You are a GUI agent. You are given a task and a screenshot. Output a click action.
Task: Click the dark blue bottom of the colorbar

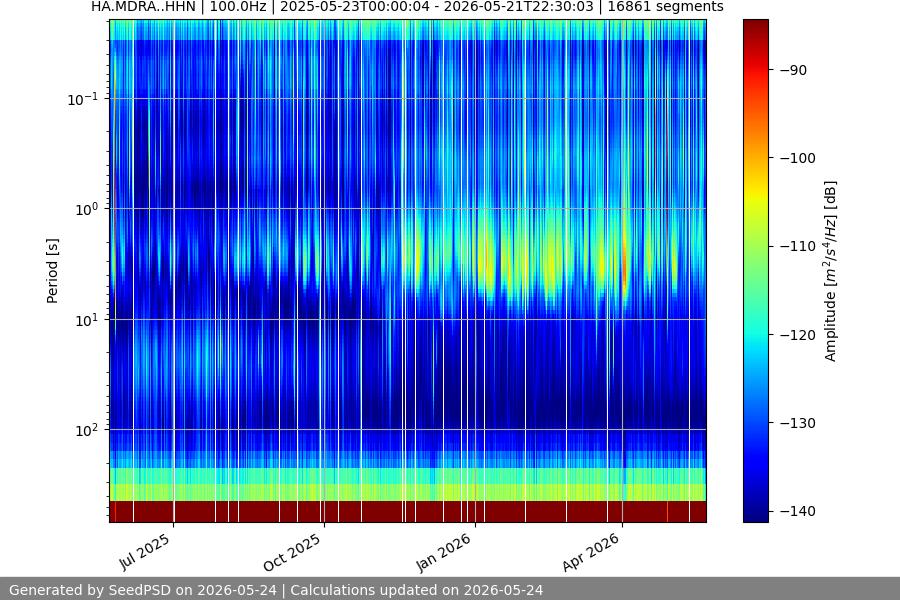pyautogui.click(x=755, y=512)
